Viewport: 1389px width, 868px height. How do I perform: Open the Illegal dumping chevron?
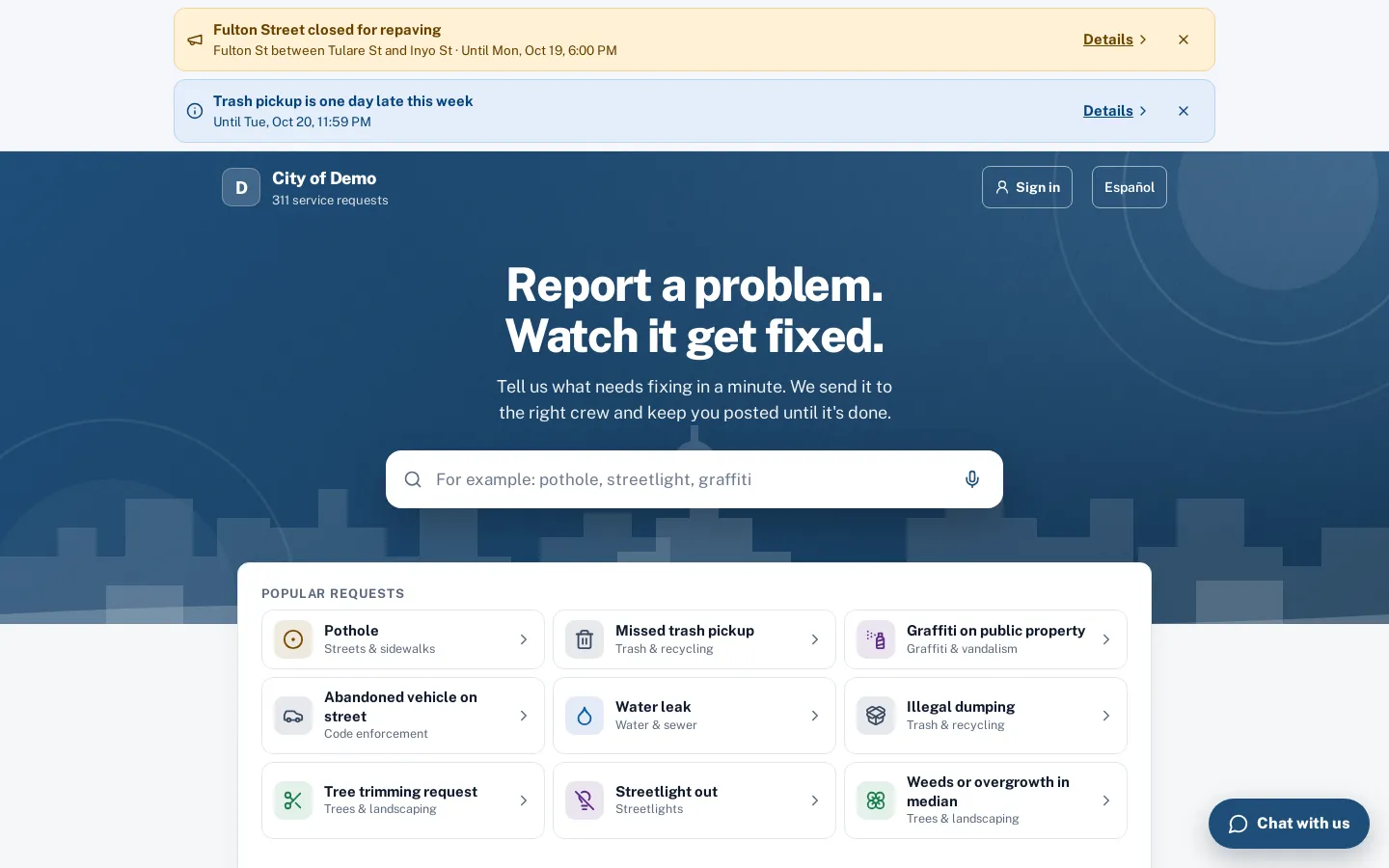[x=1106, y=716]
